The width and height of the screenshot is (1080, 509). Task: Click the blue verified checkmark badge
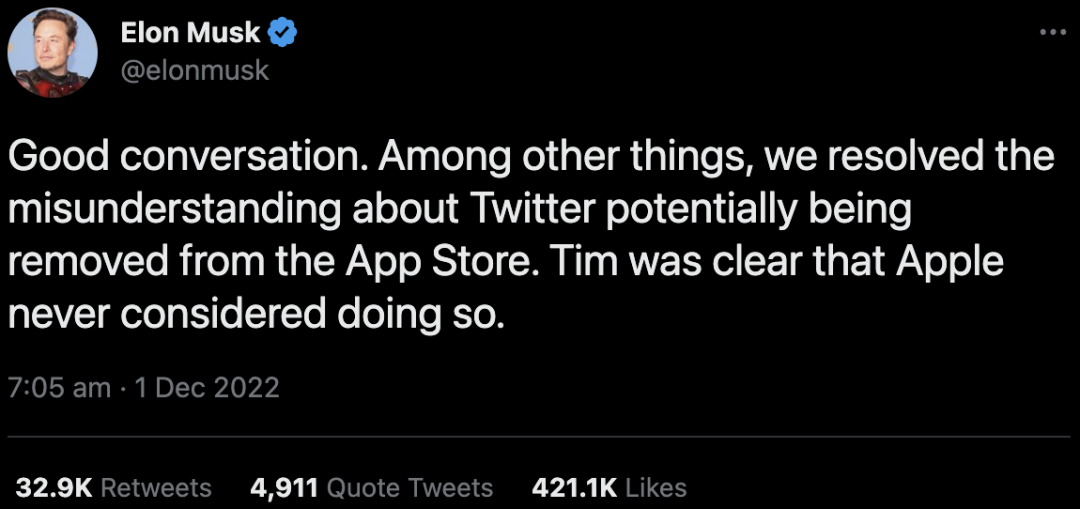tap(283, 33)
